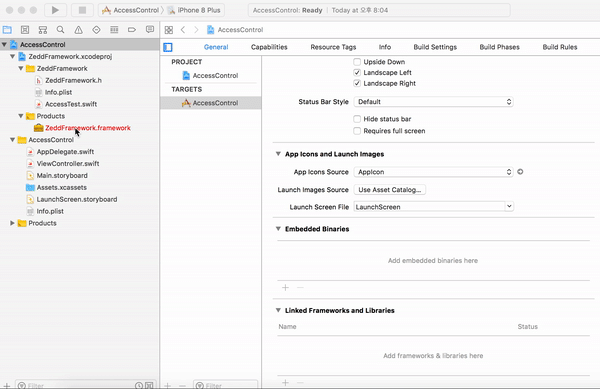This screenshot has height=389, width=600.
Task: Switch to the General tab
Action: pos(216,47)
